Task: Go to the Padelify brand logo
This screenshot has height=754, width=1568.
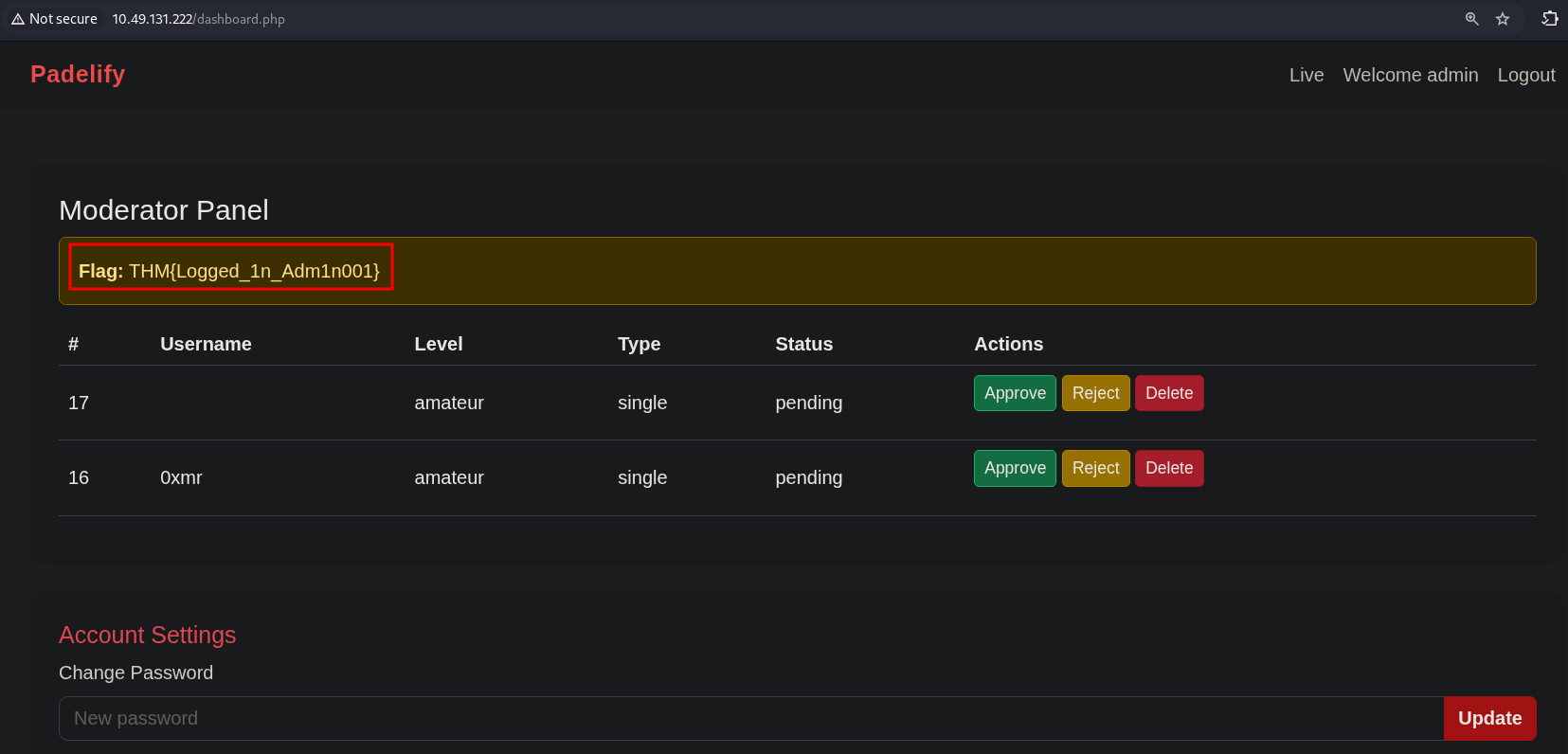Action: [x=78, y=74]
